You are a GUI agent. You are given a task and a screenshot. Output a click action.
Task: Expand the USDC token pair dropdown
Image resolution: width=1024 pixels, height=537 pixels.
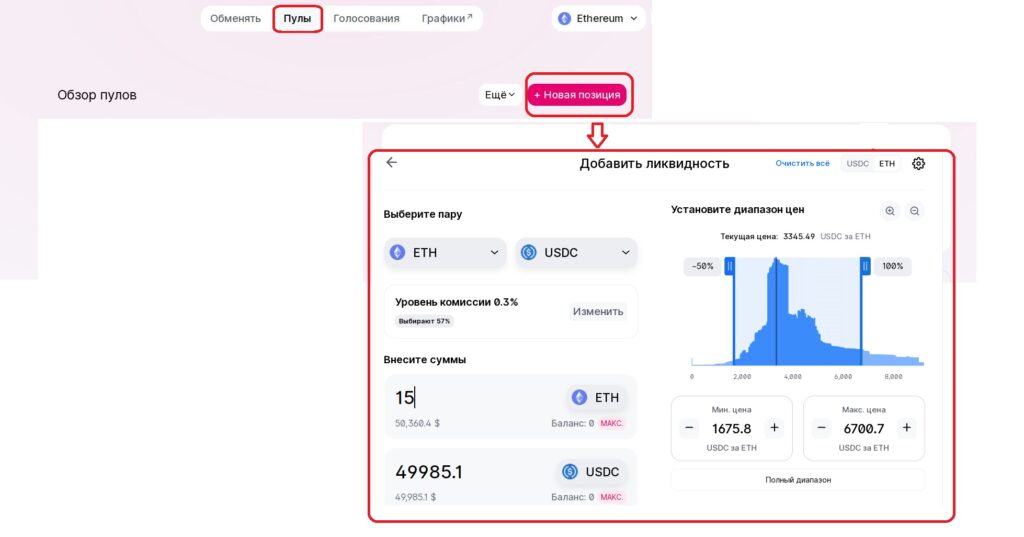pos(577,252)
